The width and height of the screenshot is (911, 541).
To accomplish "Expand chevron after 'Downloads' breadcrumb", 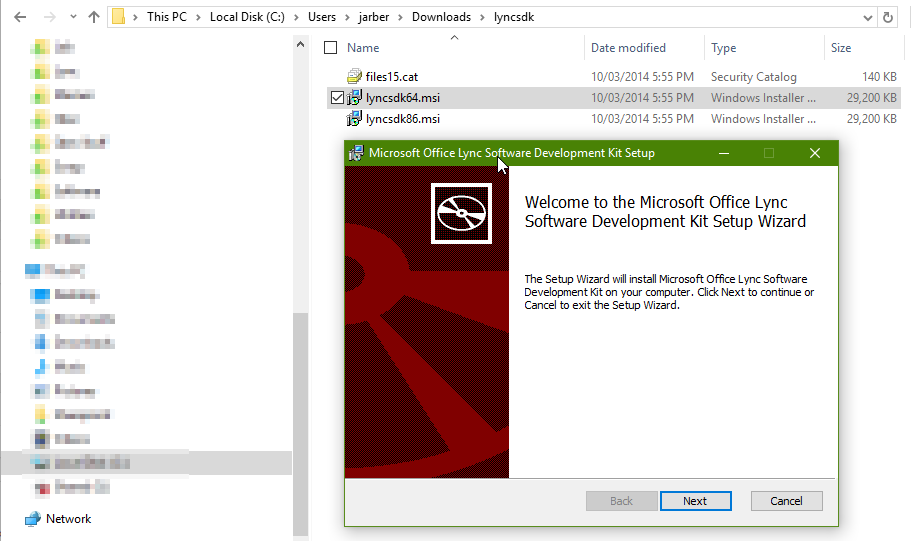I will (x=482, y=17).
